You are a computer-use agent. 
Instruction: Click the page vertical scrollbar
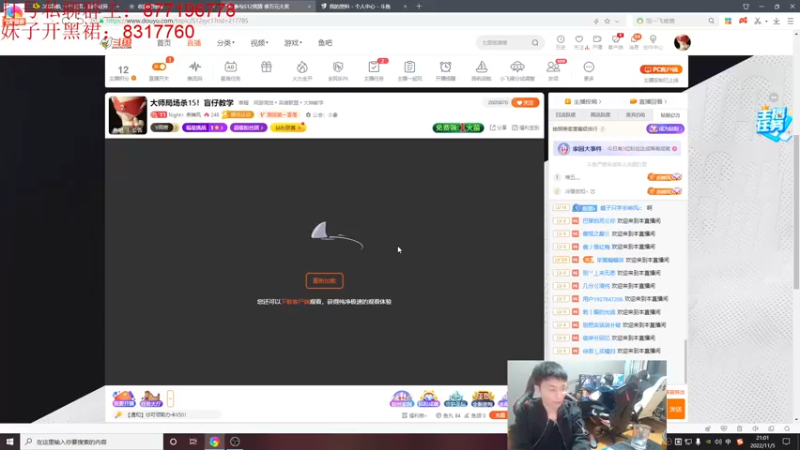tap(796, 212)
